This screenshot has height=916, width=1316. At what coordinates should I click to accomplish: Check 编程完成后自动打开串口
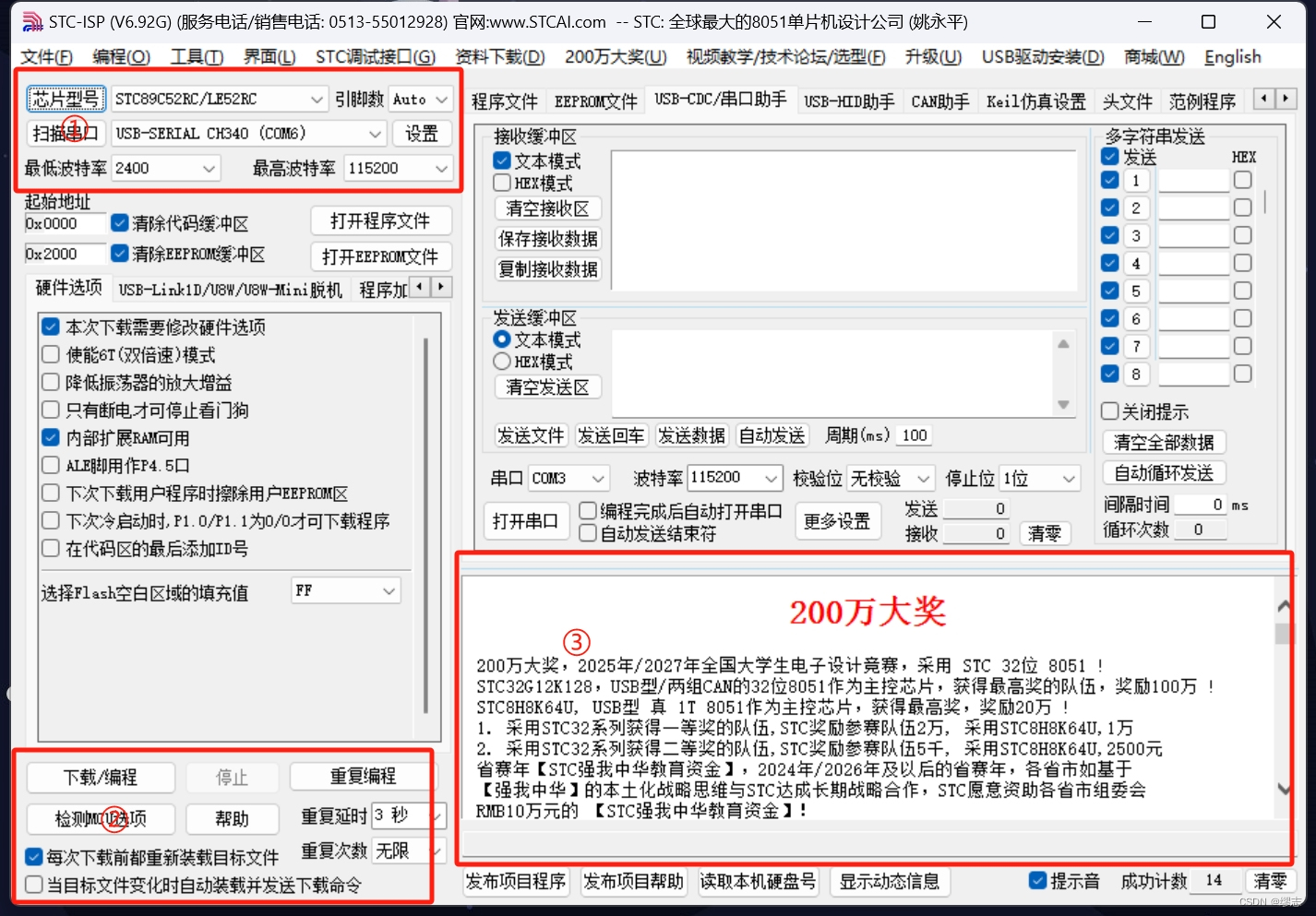(x=587, y=511)
